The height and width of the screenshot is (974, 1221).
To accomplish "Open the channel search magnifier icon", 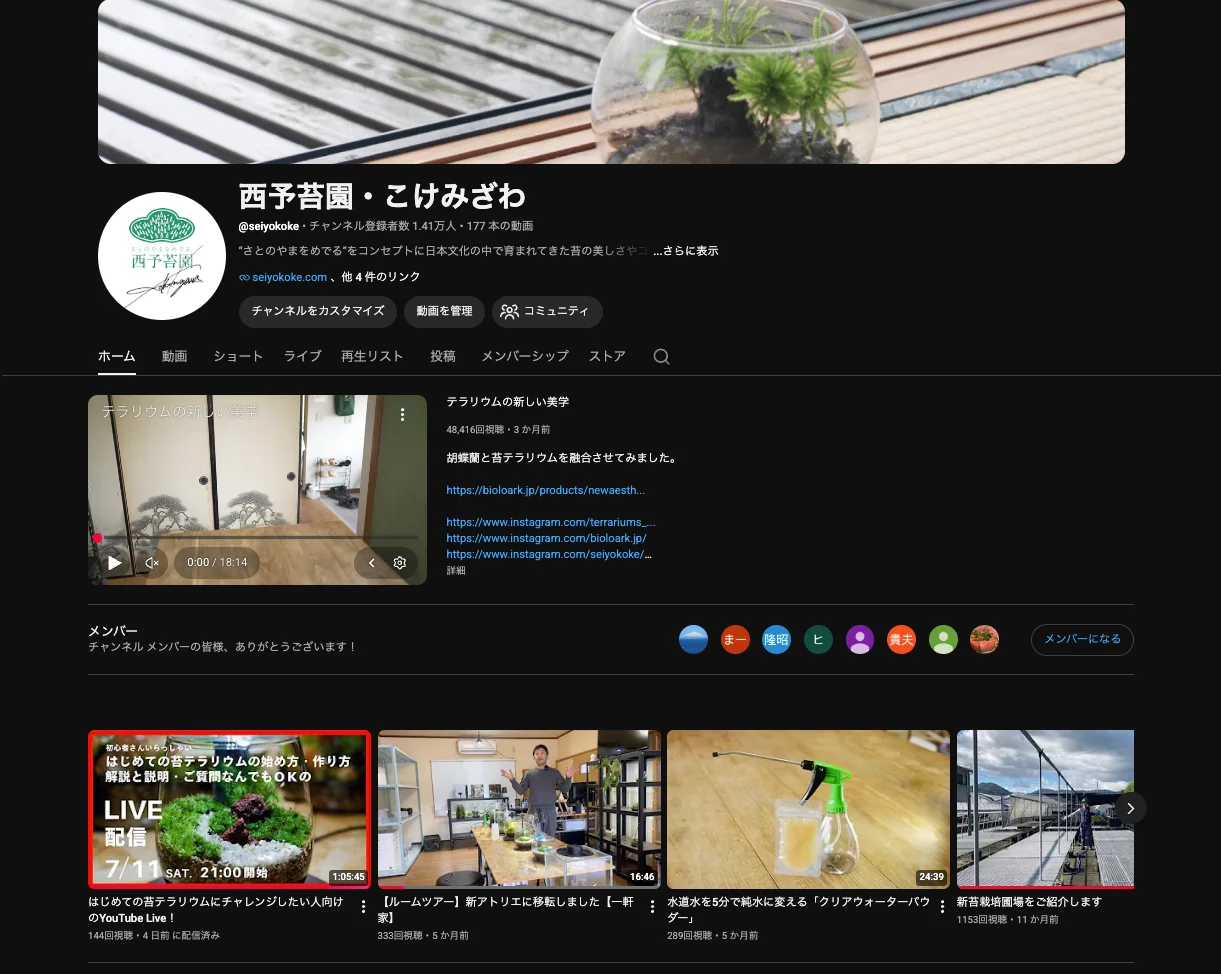I will tap(661, 356).
